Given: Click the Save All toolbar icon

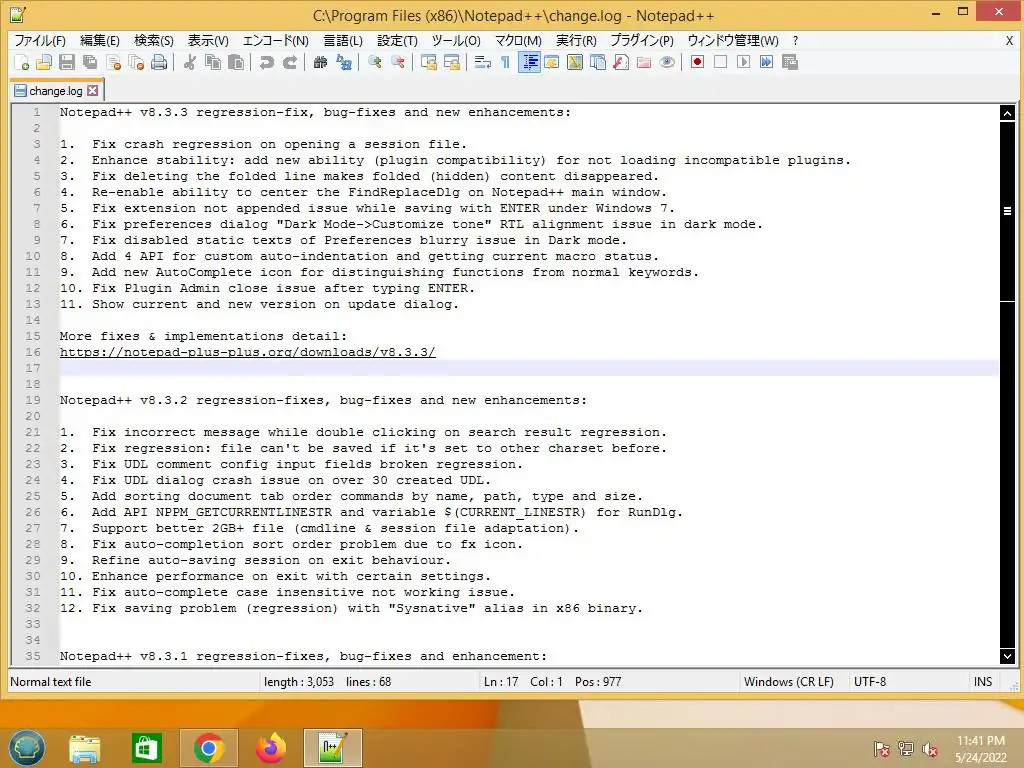Looking at the screenshot, I should point(90,62).
